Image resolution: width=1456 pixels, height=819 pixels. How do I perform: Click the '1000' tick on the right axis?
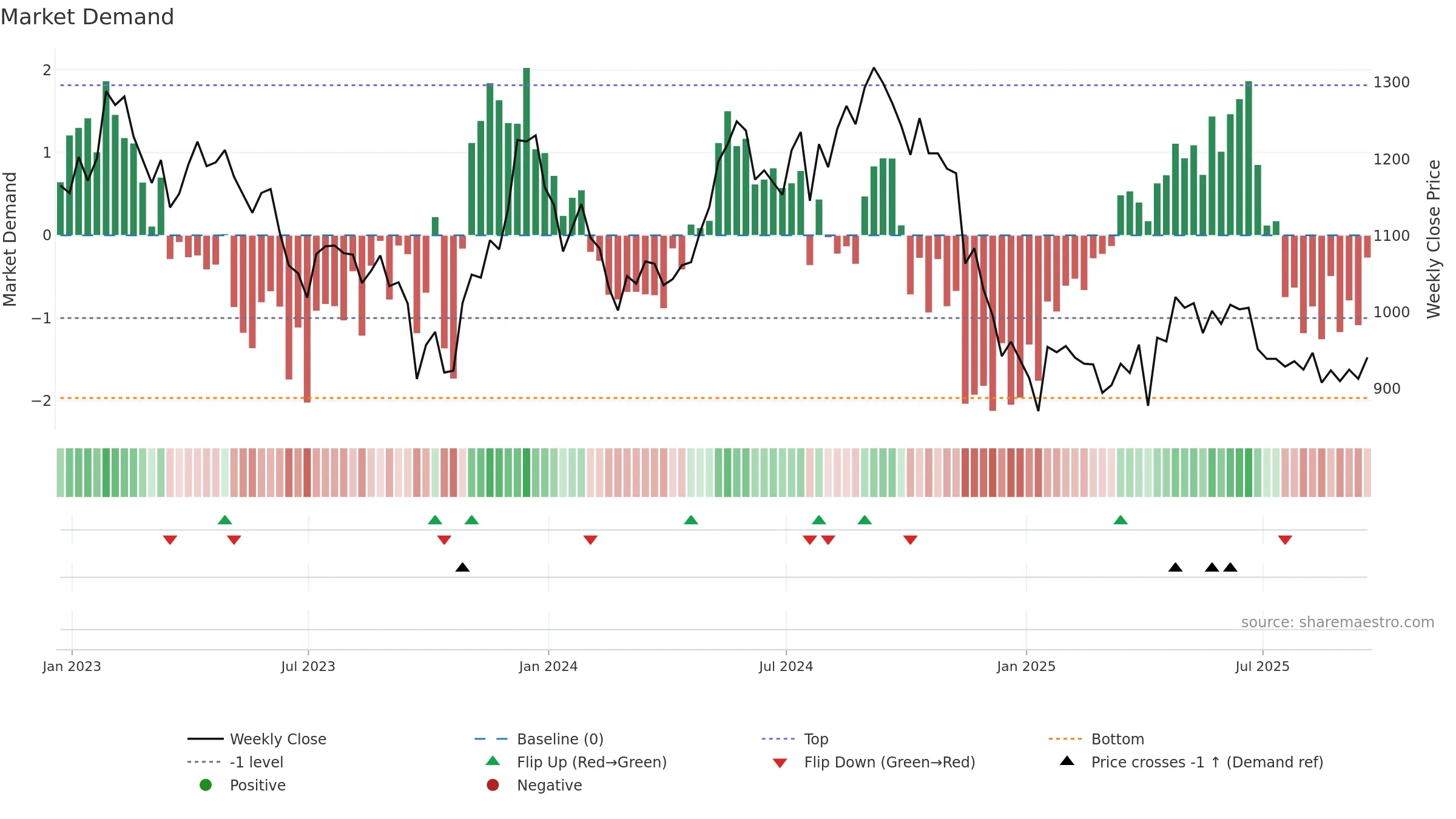[x=1392, y=312]
